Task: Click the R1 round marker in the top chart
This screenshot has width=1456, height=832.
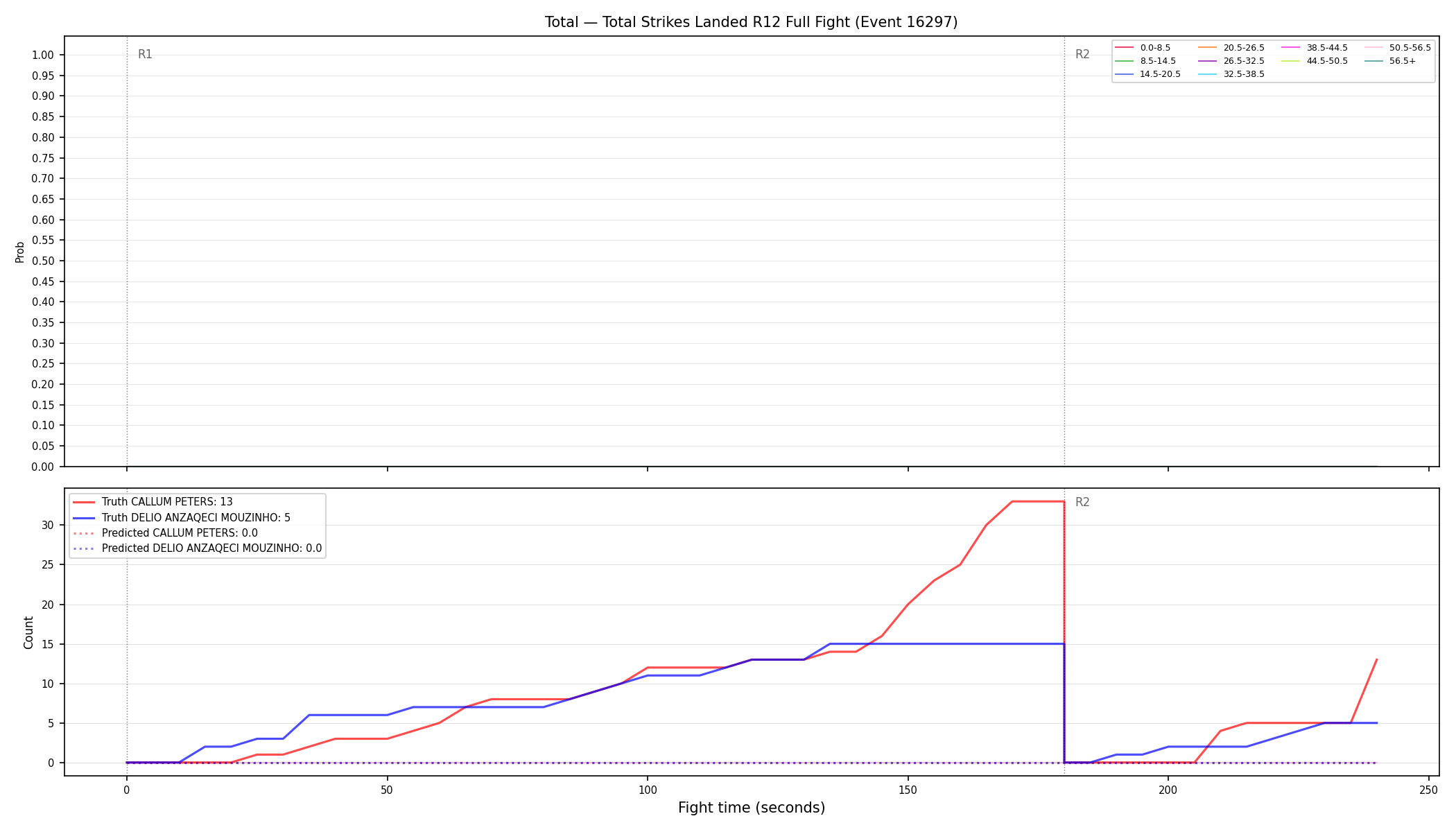Action: [x=145, y=54]
